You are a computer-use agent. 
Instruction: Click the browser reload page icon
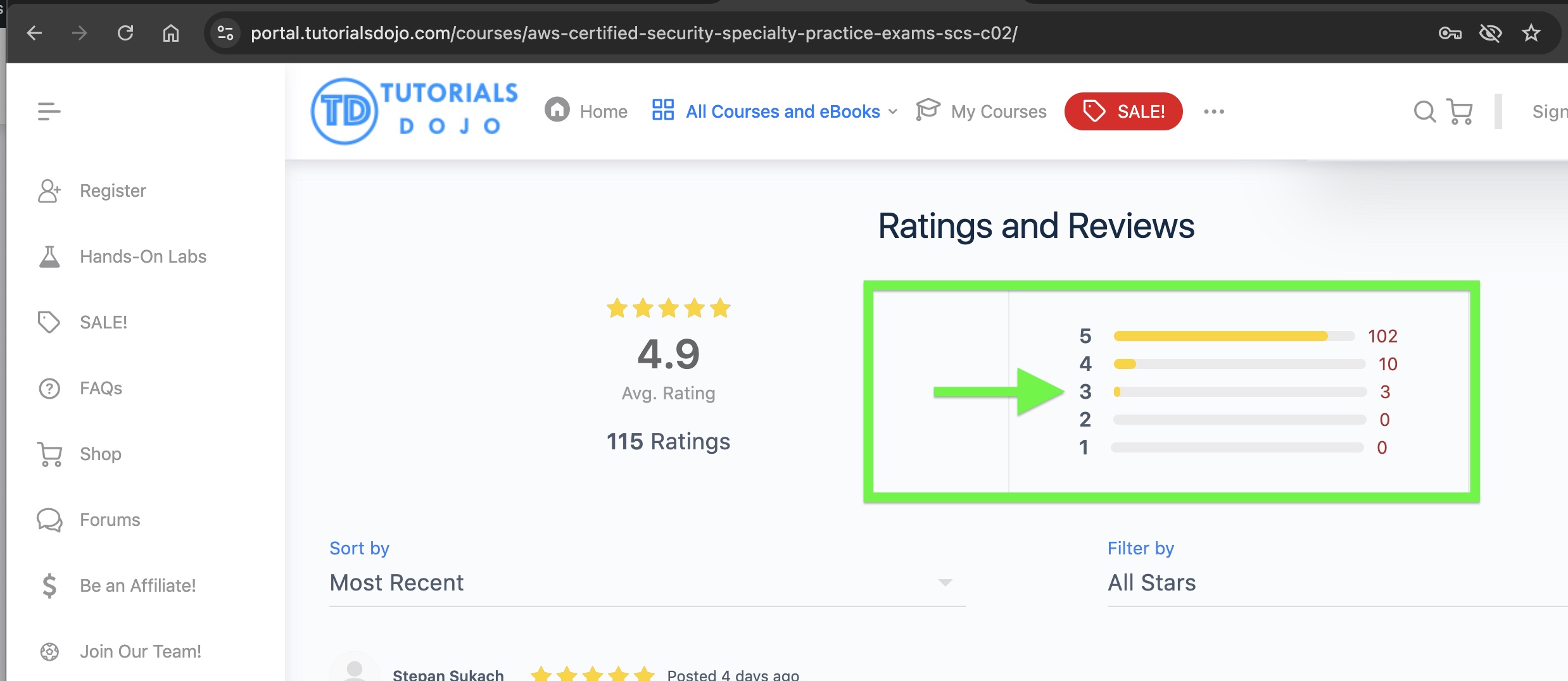125,33
